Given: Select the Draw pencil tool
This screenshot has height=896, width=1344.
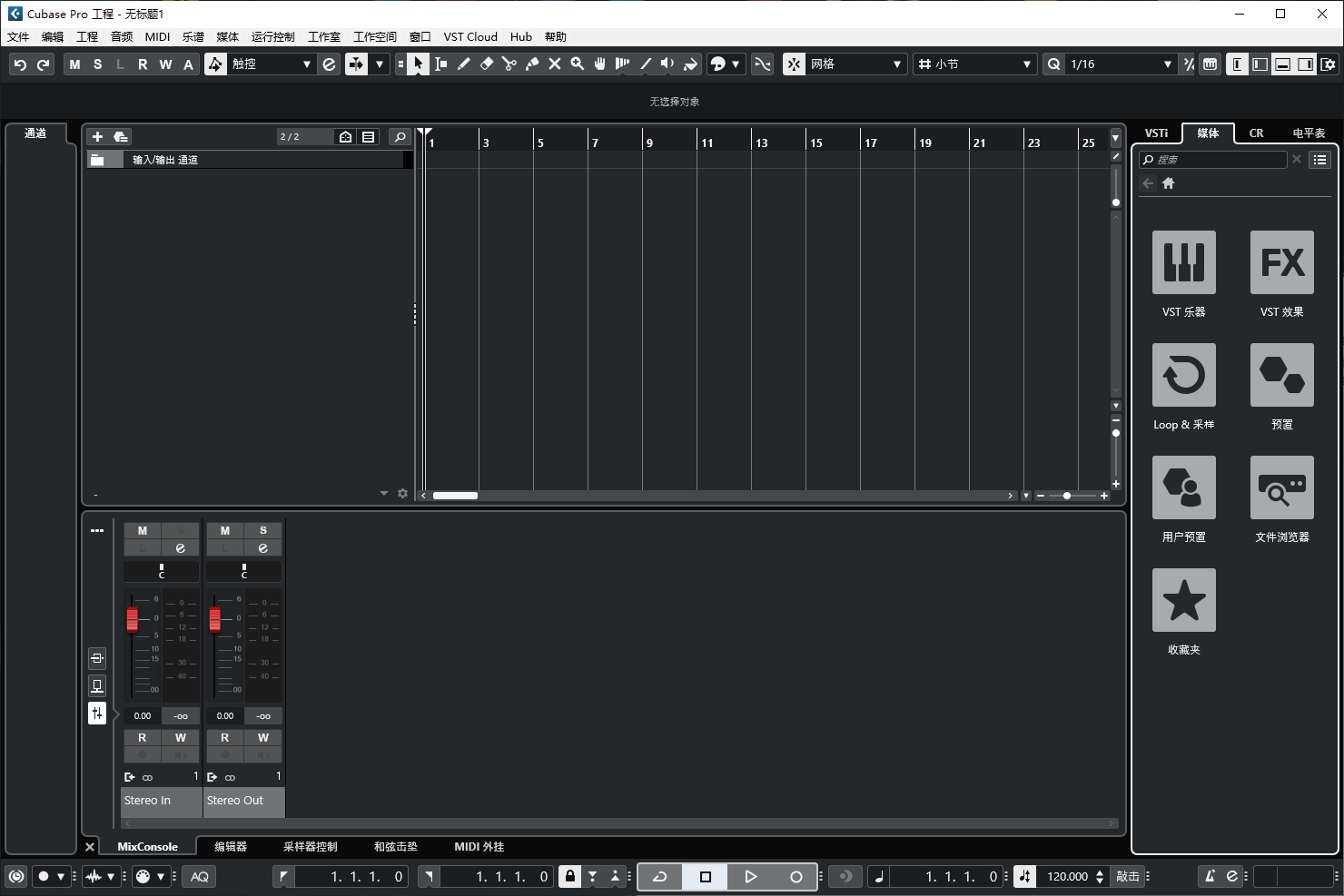Looking at the screenshot, I should tap(463, 64).
